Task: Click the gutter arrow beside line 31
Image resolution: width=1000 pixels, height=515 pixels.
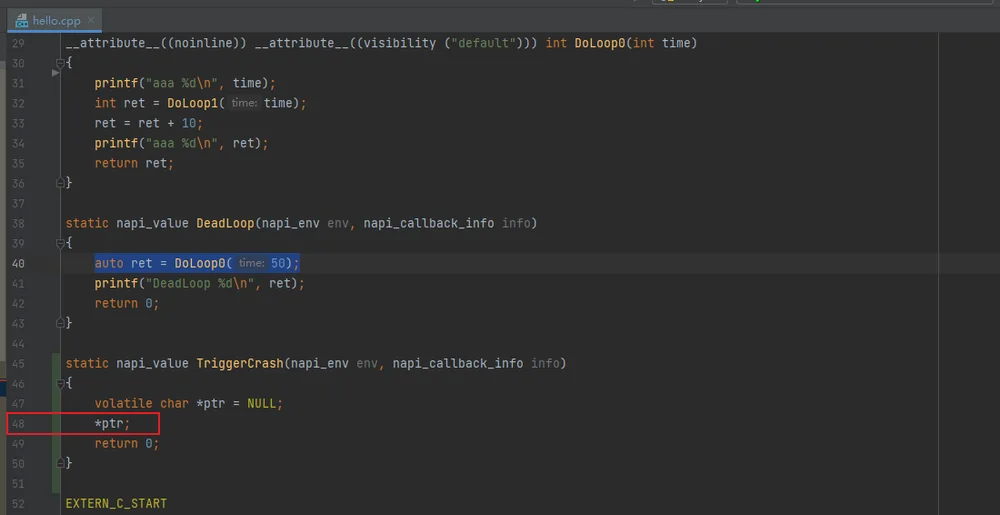Action: click(x=55, y=73)
